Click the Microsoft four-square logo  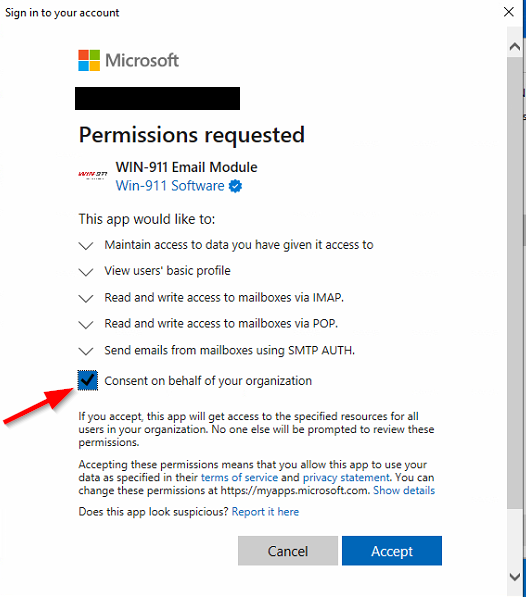point(89,60)
